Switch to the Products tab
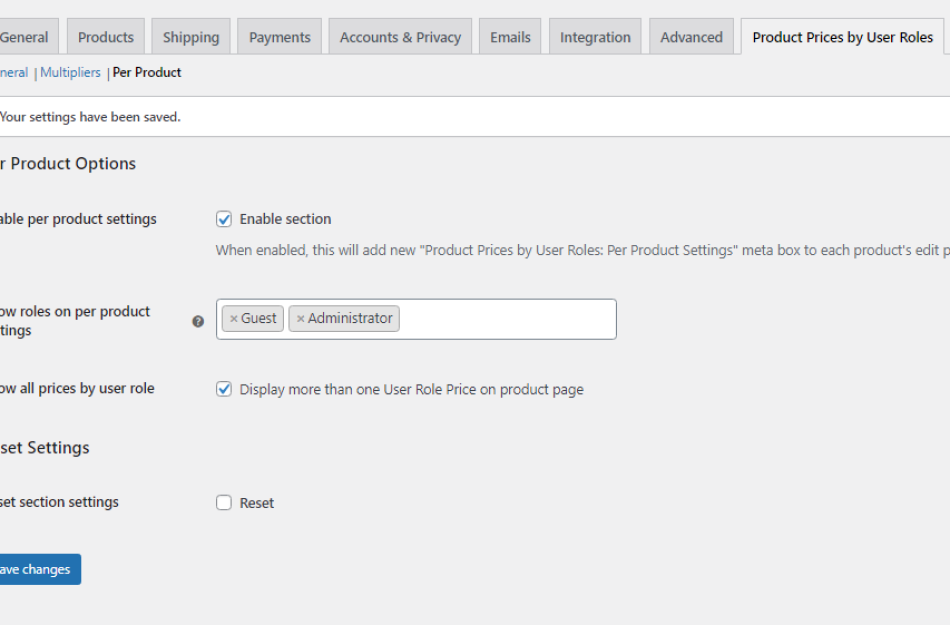Screen dimensions: 950x625 105,36
